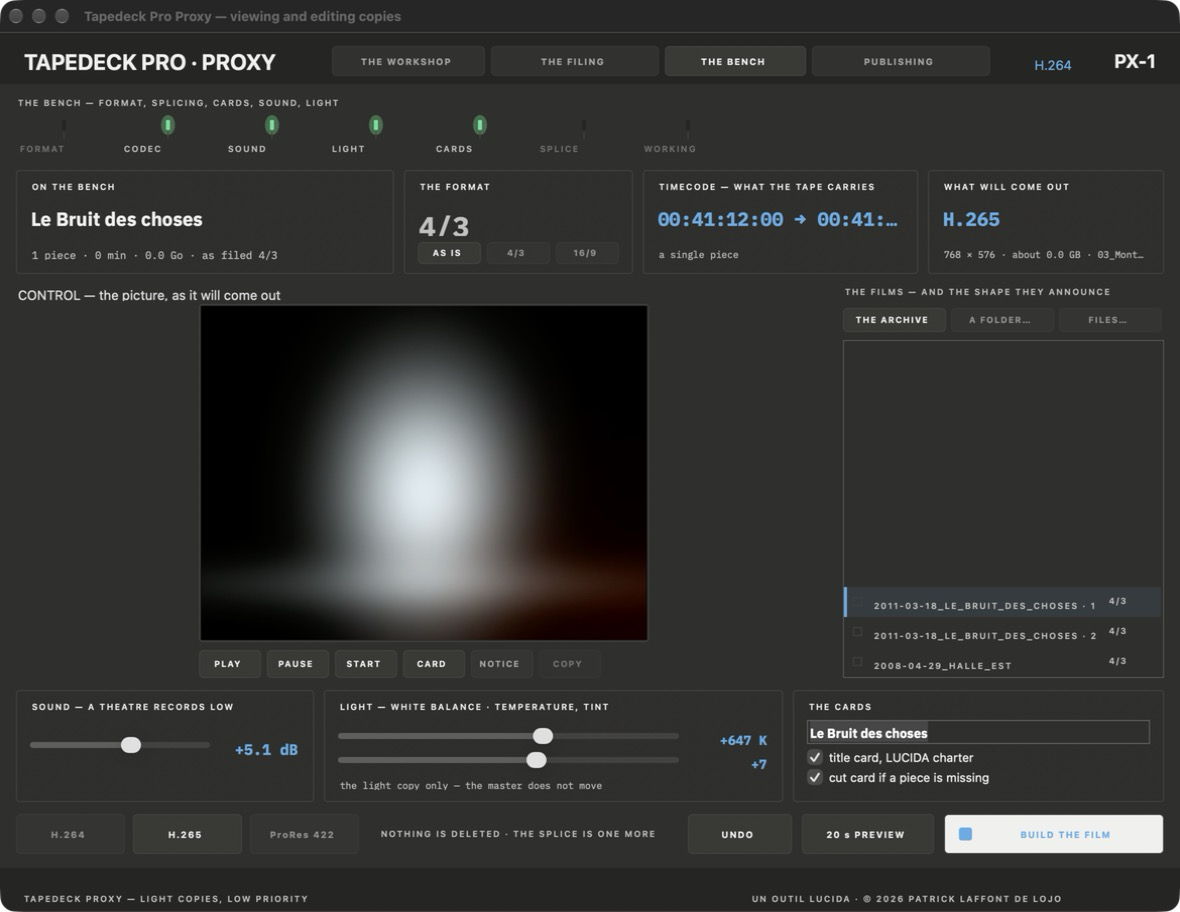
Task: Click BUILD THE FILM
Action: (x=1054, y=834)
